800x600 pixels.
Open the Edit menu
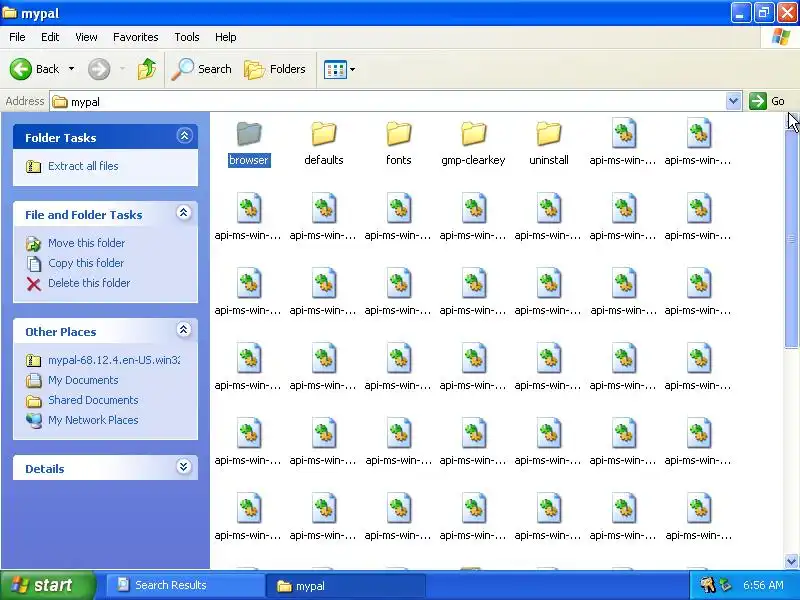(50, 37)
